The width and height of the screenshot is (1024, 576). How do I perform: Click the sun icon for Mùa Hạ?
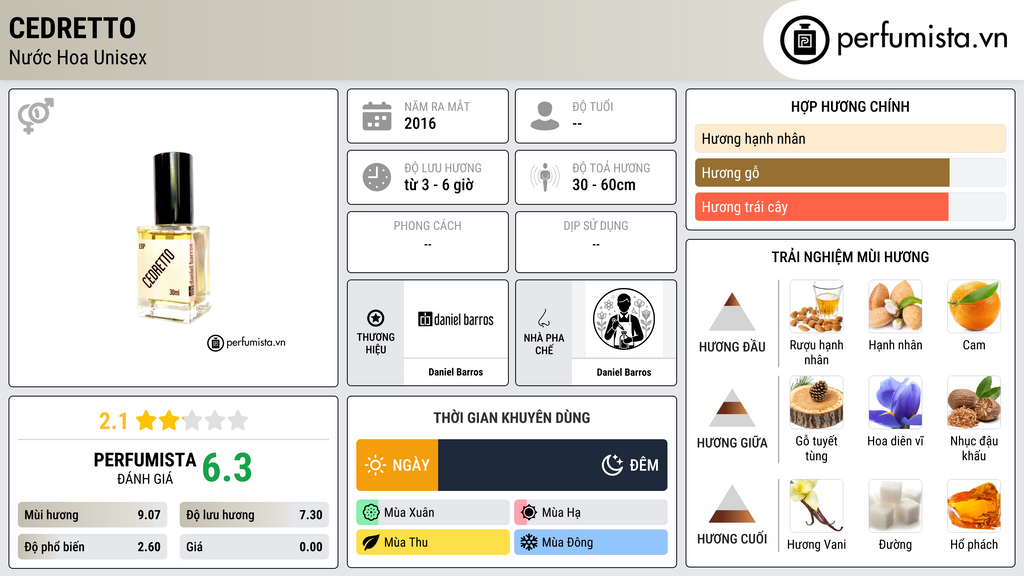tap(528, 513)
